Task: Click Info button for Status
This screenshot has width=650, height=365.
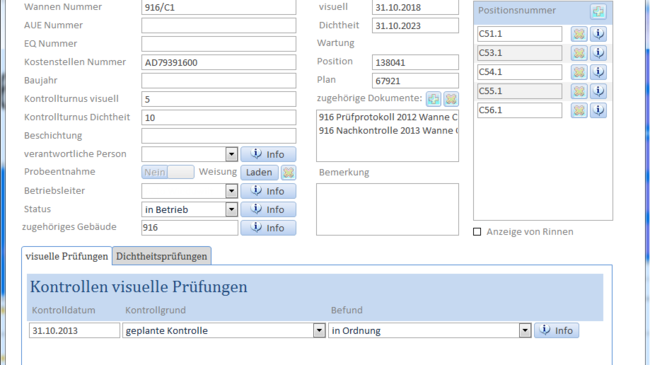Action: [x=268, y=209]
